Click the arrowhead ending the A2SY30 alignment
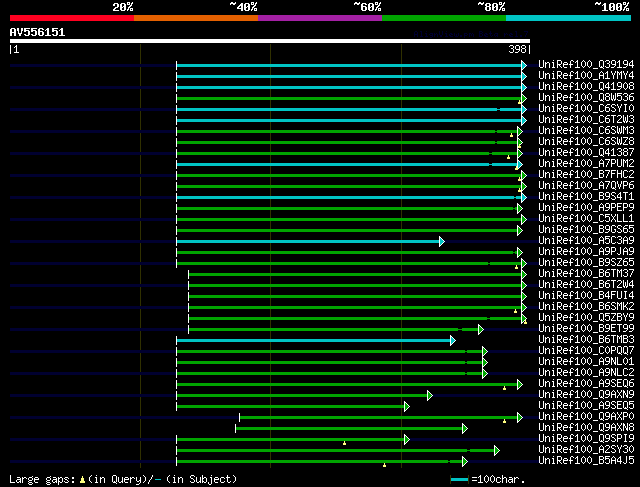The height and width of the screenshot is (487, 640). pos(497,451)
